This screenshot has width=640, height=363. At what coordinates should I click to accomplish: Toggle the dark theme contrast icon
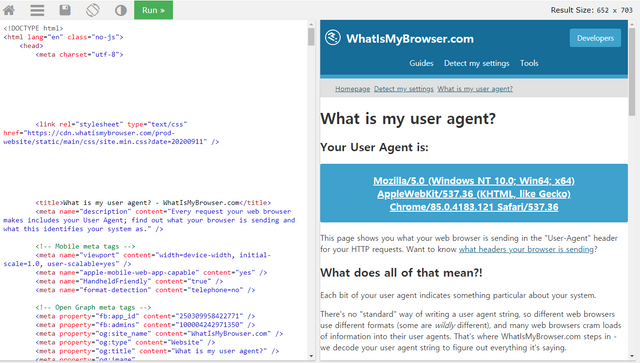(x=120, y=10)
